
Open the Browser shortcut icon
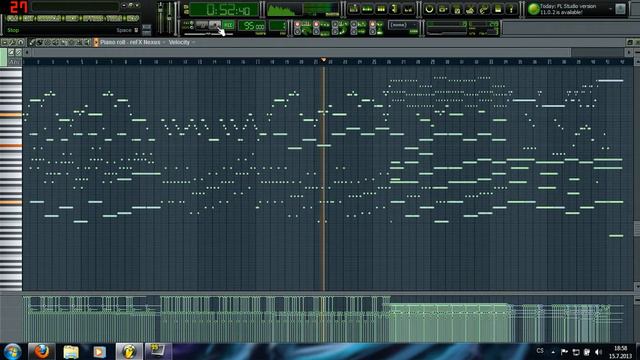(x=394, y=9)
